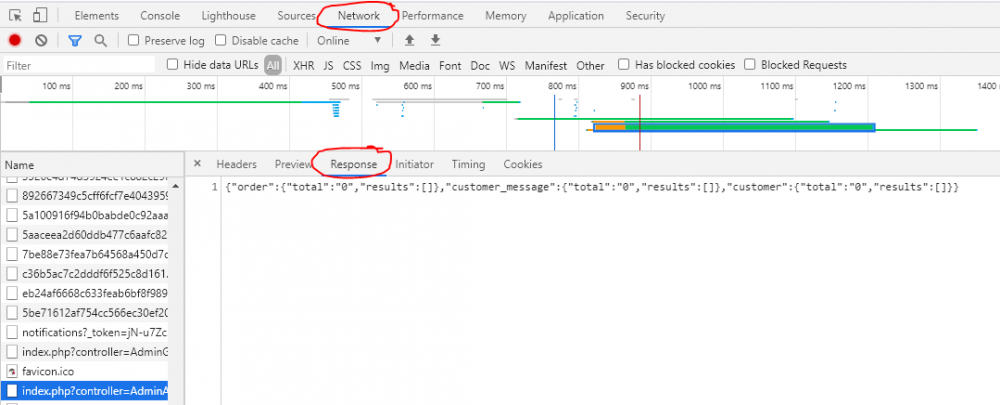Filter requests by Media
This screenshot has width=1000, height=405.
point(415,65)
